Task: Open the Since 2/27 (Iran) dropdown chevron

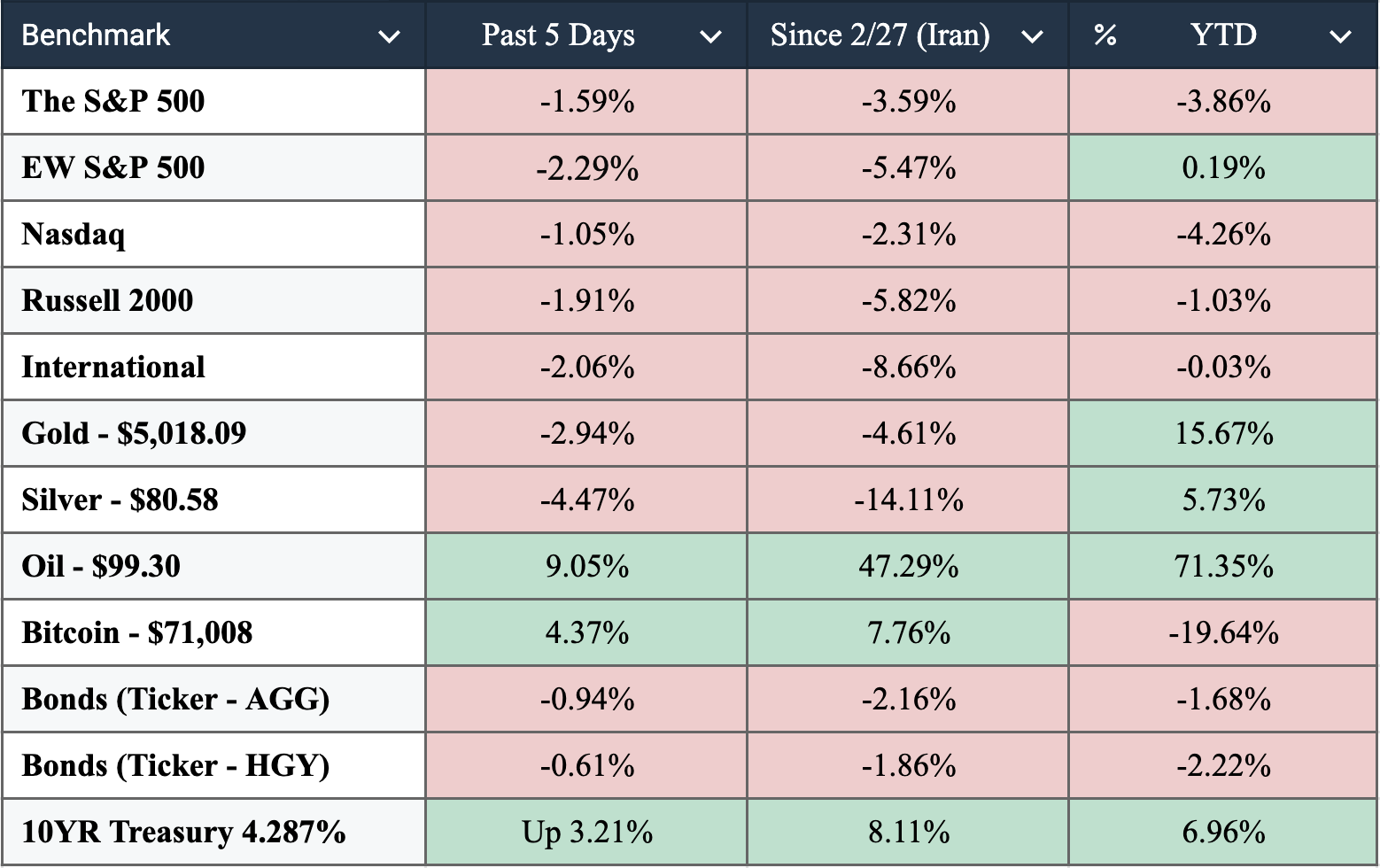Action: (1032, 36)
